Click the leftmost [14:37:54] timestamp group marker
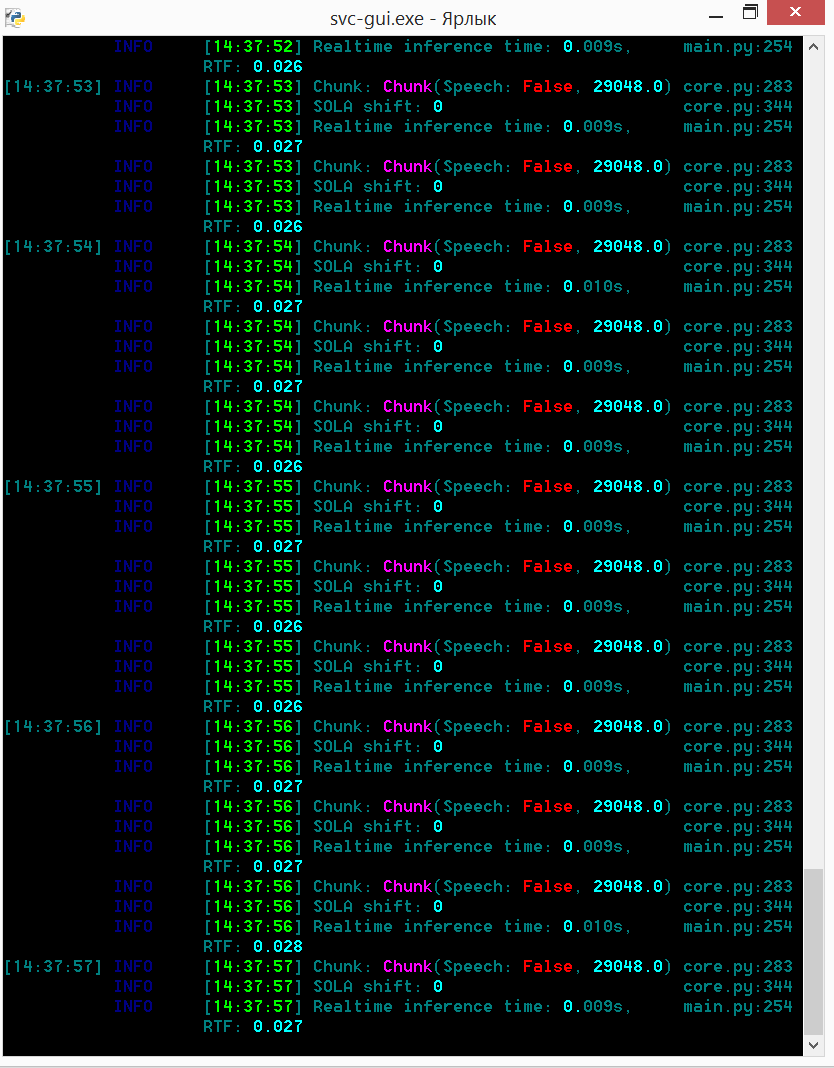Image resolution: width=834 pixels, height=1068 pixels. point(54,247)
